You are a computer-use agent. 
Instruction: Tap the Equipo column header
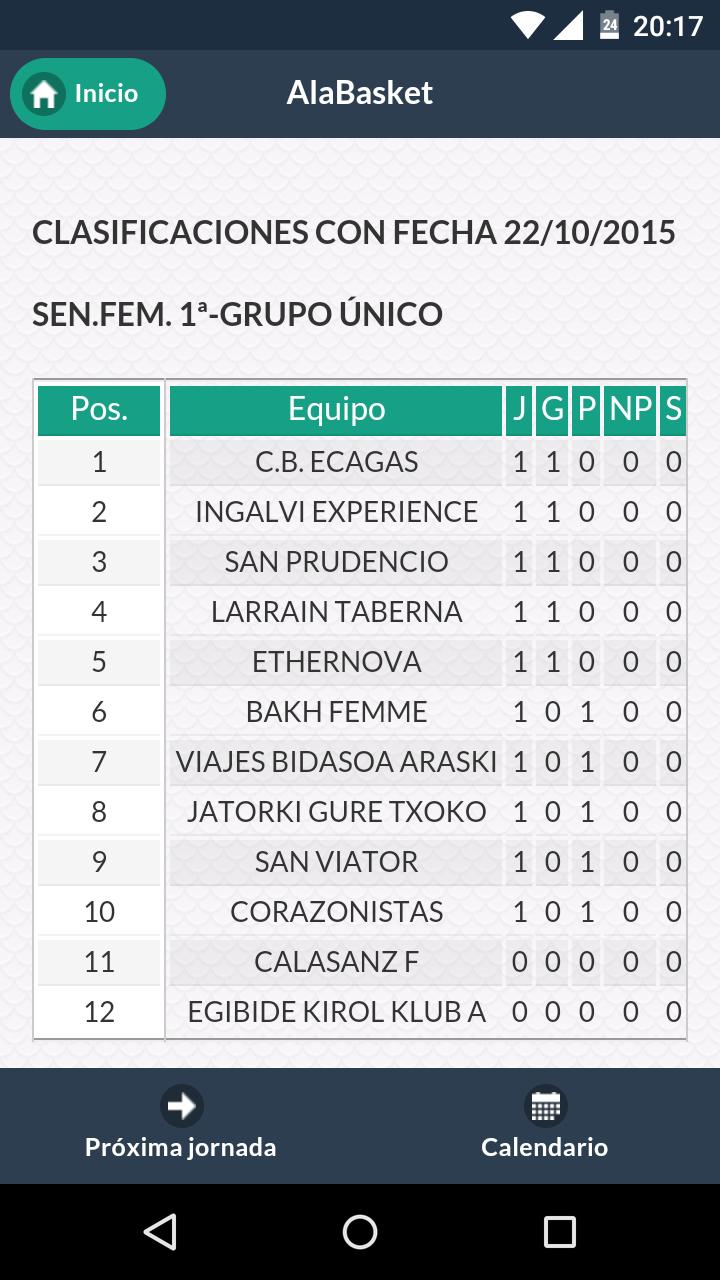pos(336,409)
